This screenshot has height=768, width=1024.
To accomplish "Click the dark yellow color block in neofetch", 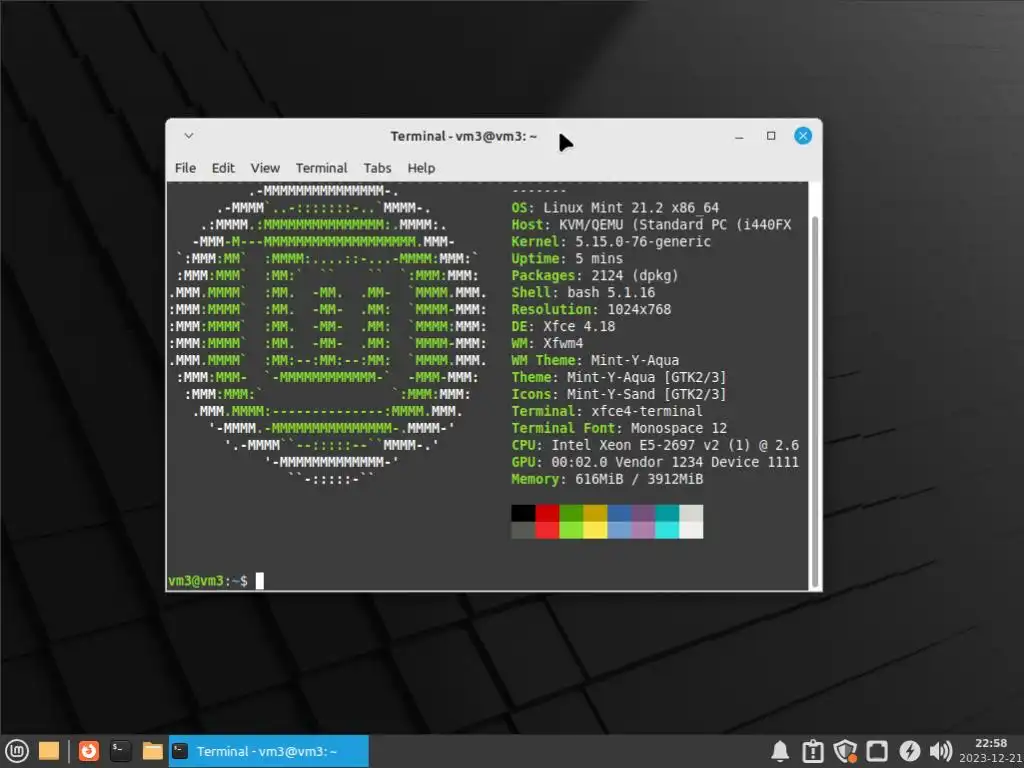I will click(595, 513).
